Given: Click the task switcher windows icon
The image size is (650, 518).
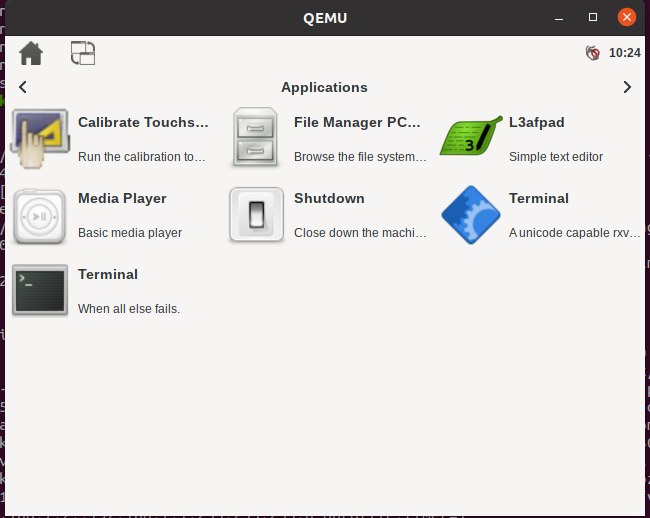Looking at the screenshot, I should pyautogui.click(x=83, y=53).
